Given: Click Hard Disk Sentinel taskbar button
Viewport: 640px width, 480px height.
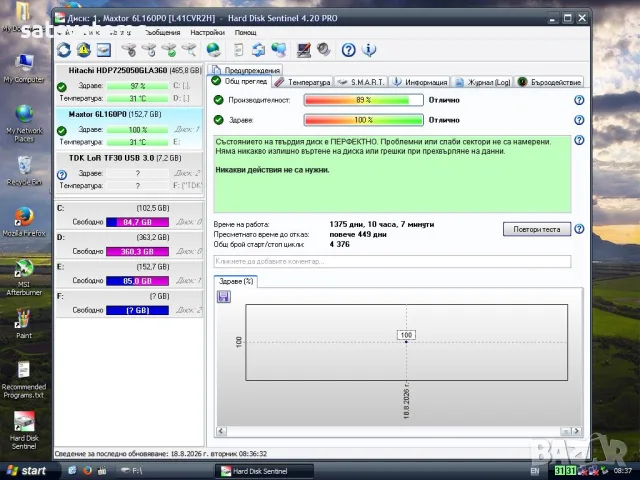Looking at the screenshot, I should tap(264, 471).
